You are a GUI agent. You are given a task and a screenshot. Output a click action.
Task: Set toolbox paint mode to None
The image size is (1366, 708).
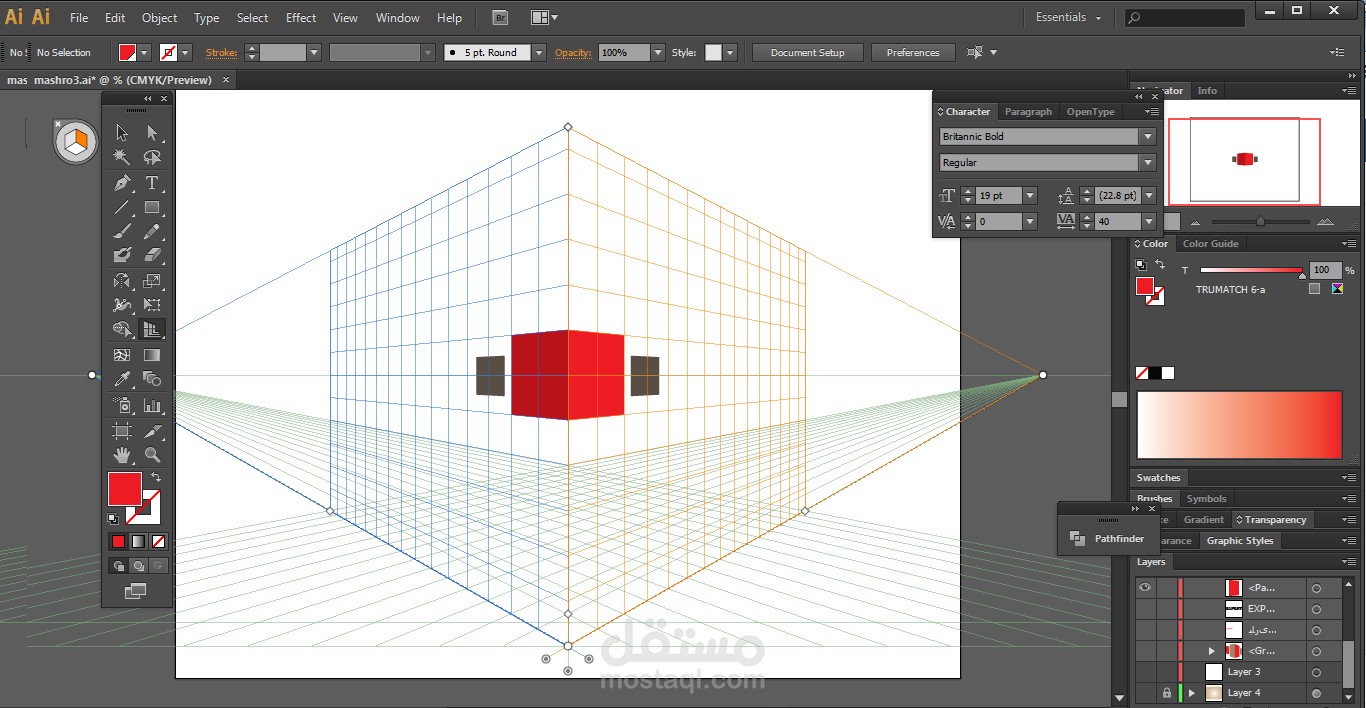click(158, 541)
